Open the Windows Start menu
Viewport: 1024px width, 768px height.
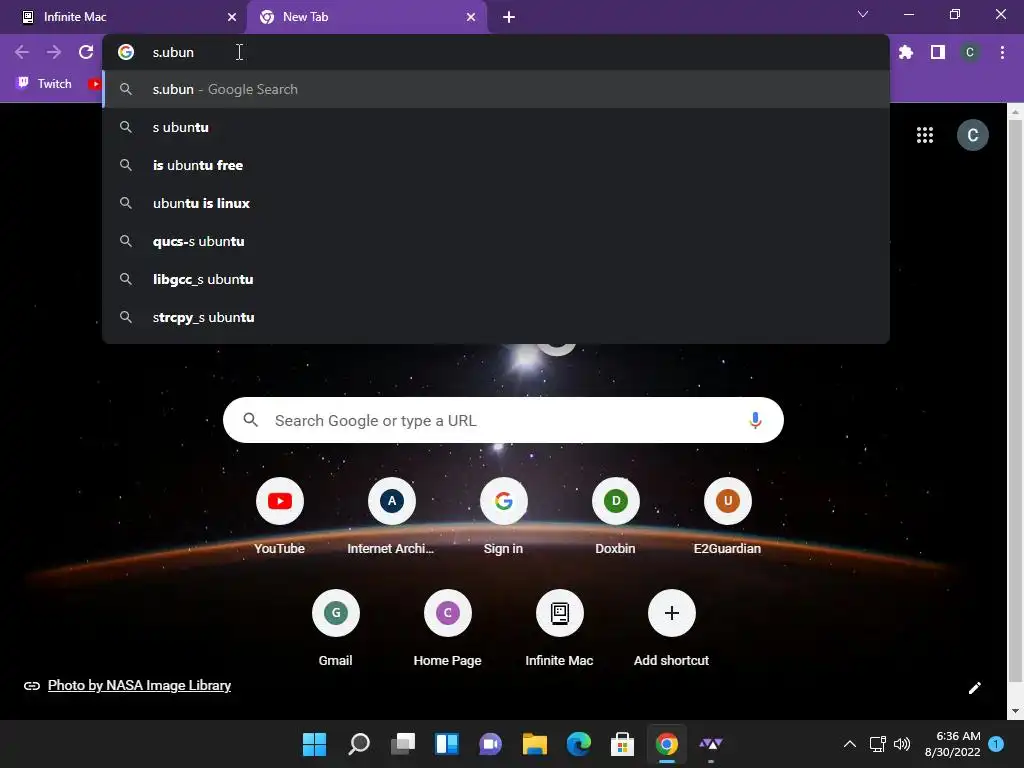[x=314, y=744]
